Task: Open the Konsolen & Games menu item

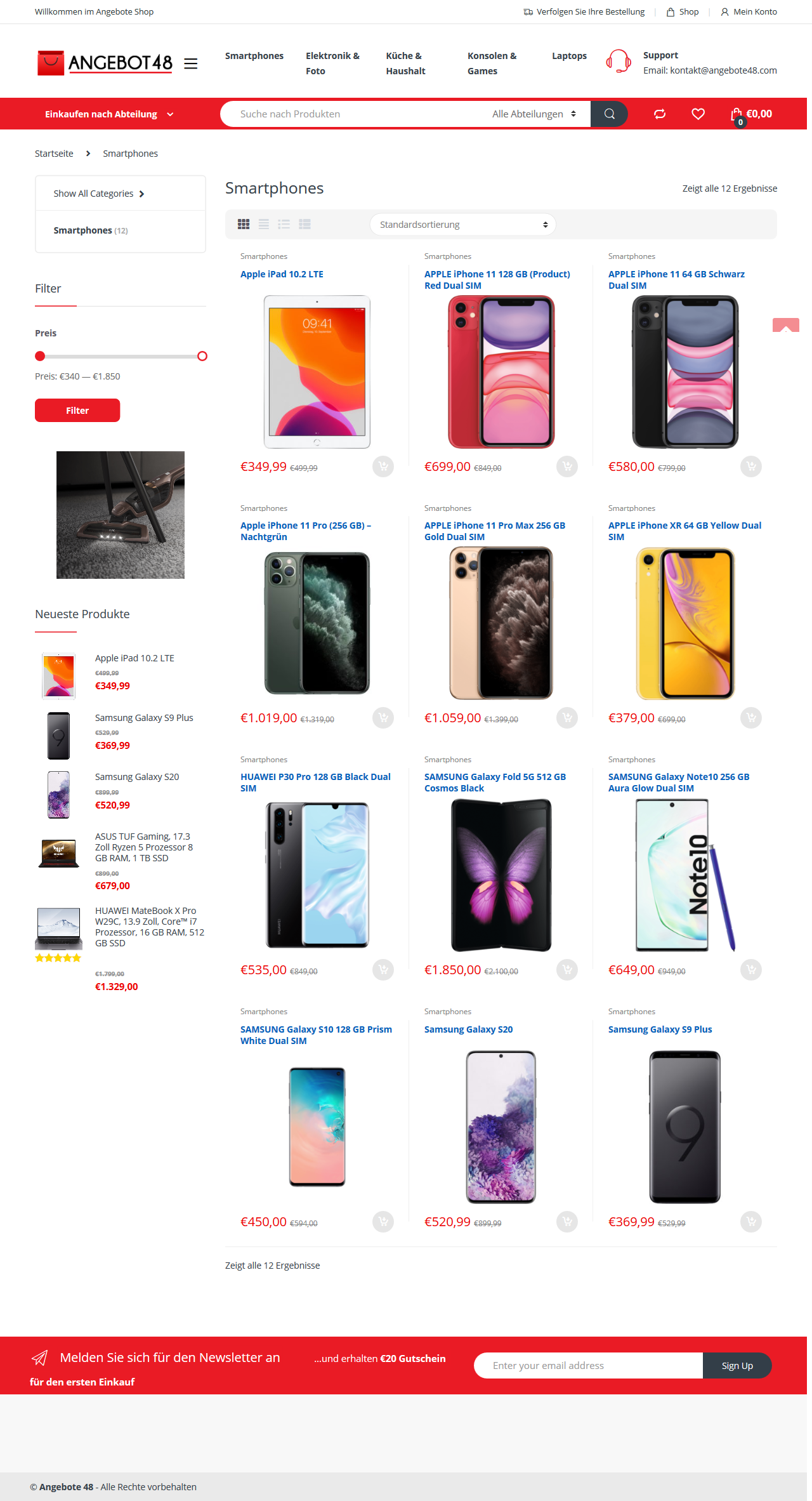Action: click(492, 63)
